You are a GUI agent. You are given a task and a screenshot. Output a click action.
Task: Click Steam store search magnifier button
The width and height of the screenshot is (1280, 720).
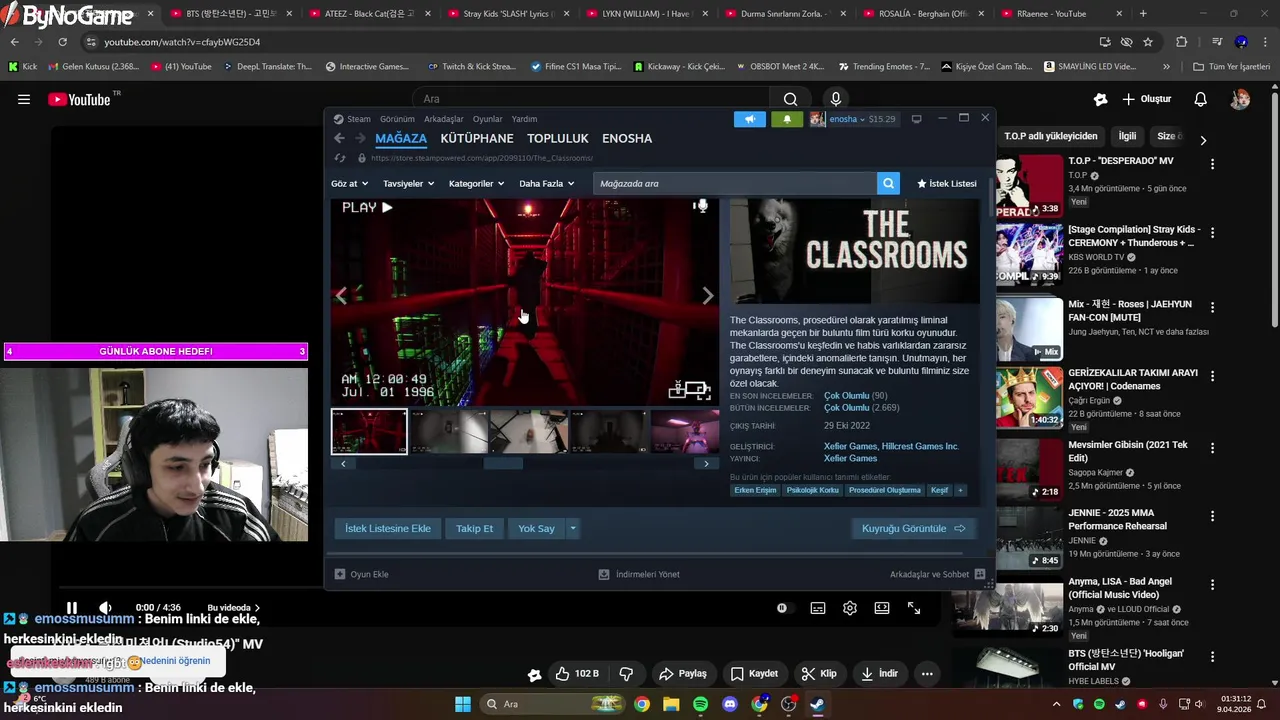(x=888, y=183)
